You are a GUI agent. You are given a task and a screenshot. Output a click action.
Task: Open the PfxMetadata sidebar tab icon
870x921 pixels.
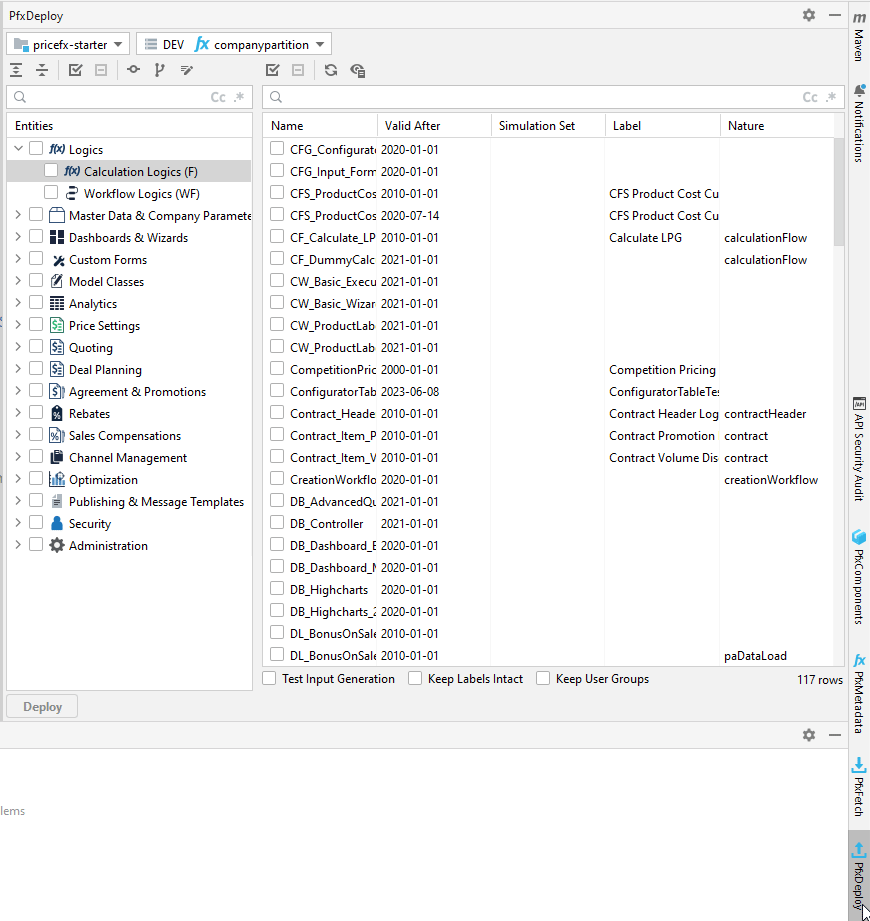(860, 686)
